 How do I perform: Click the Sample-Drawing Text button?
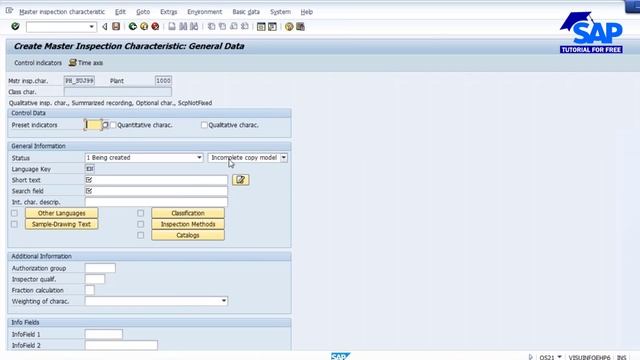(62, 224)
